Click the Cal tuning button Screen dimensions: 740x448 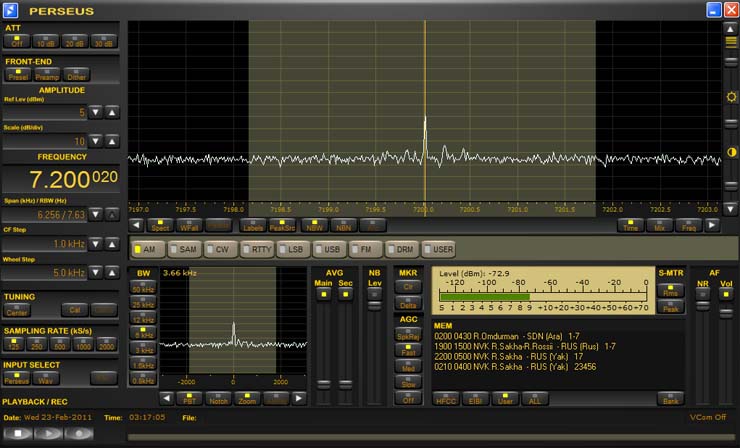click(x=75, y=310)
